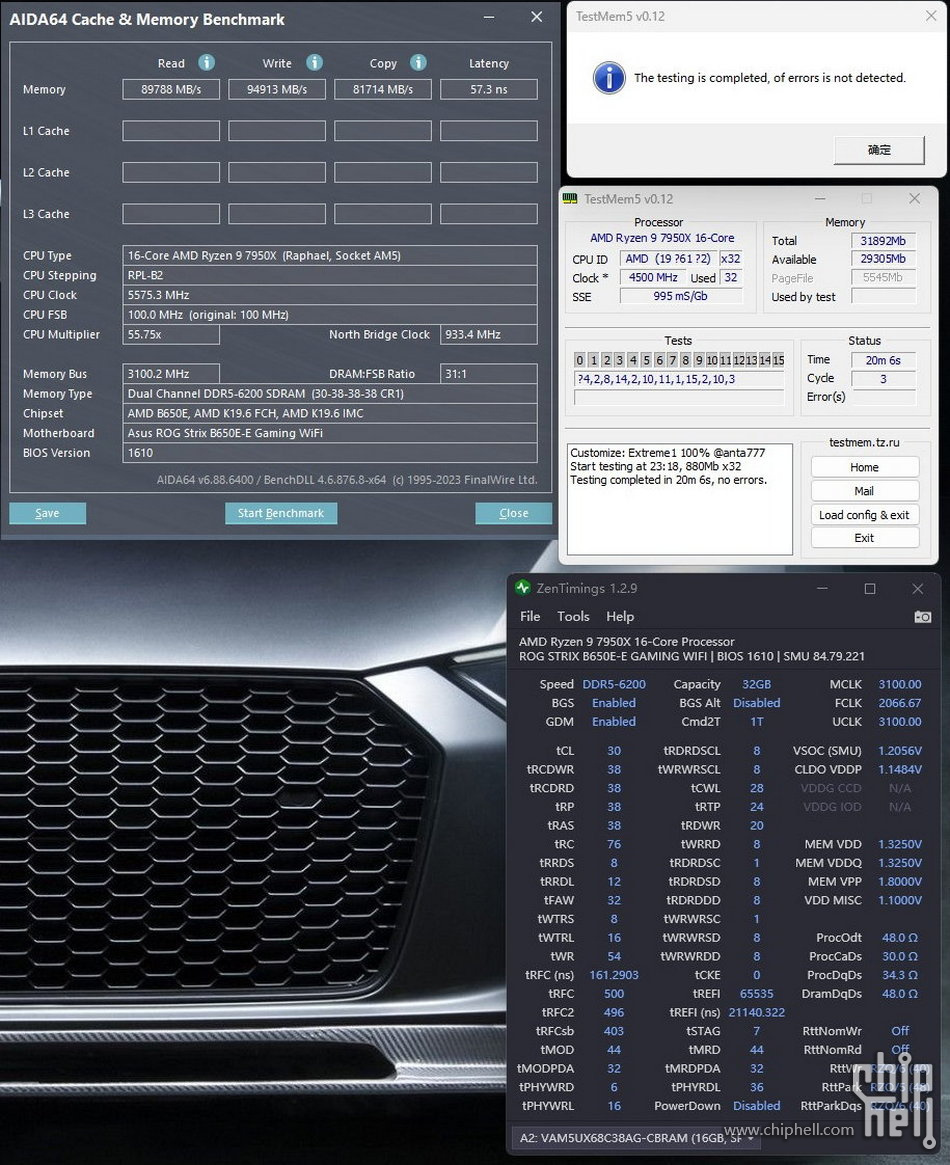The width and height of the screenshot is (950, 1165).
Task: Click the testmem.tz.ru link text
Action: (864, 442)
